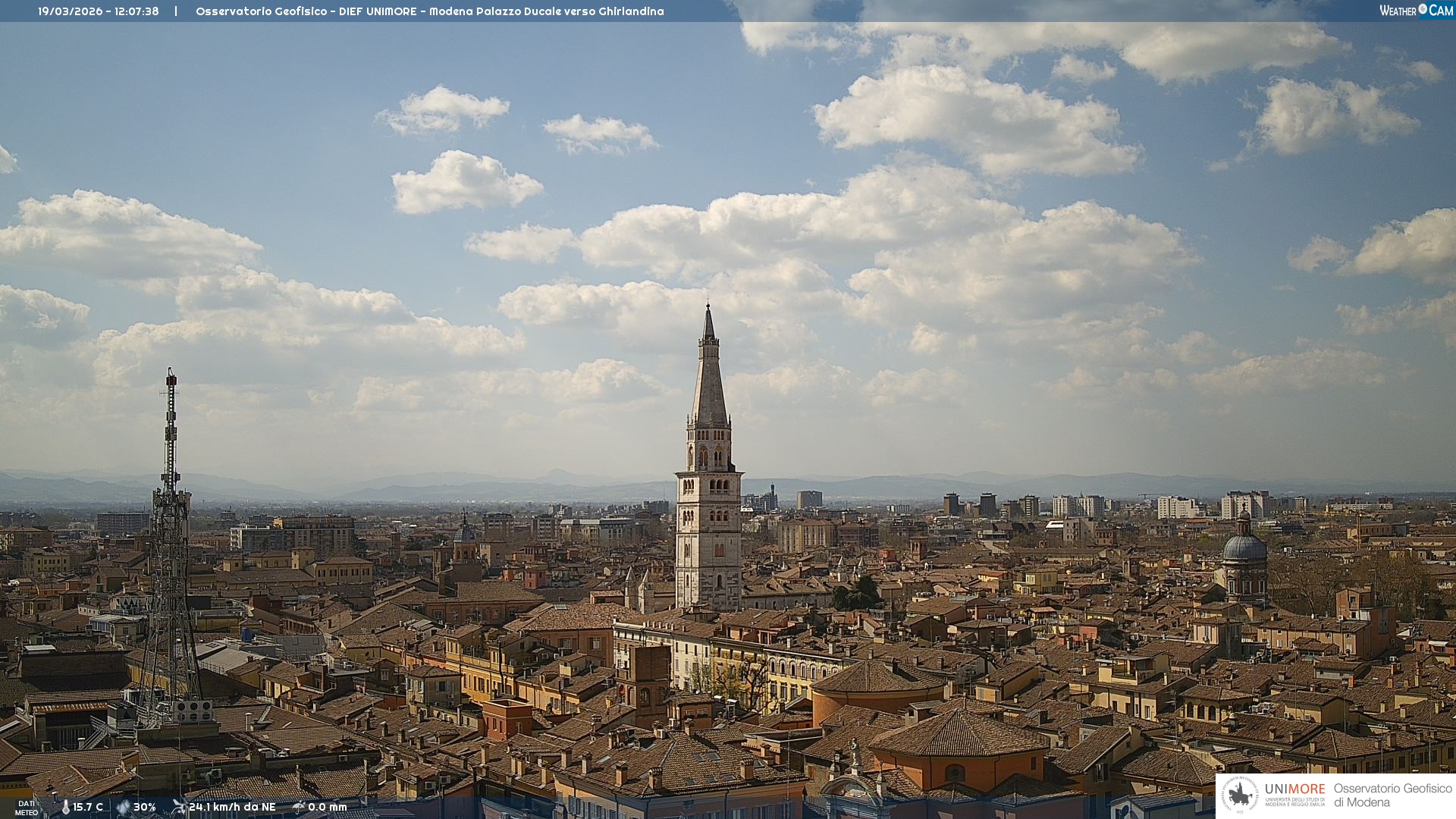Click the UNIMORE horseman seal emblem

tap(1241, 795)
